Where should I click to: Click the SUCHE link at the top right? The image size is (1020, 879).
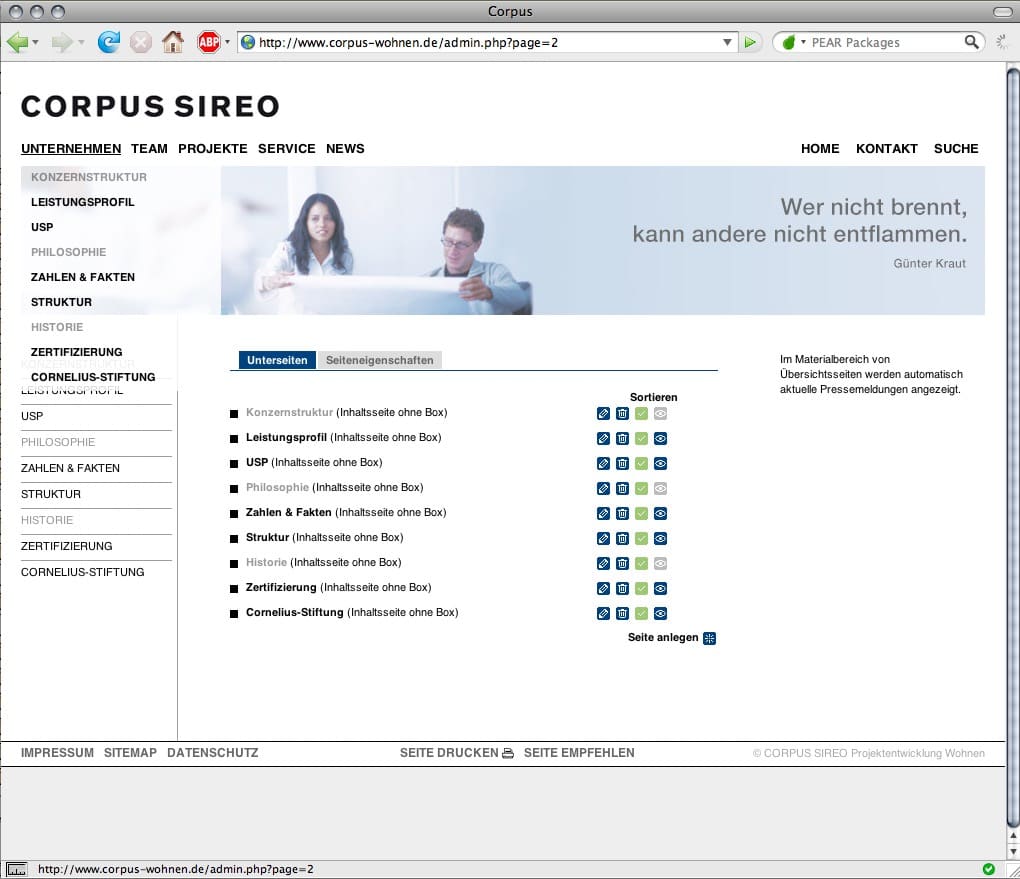pyautogui.click(x=956, y=149)
